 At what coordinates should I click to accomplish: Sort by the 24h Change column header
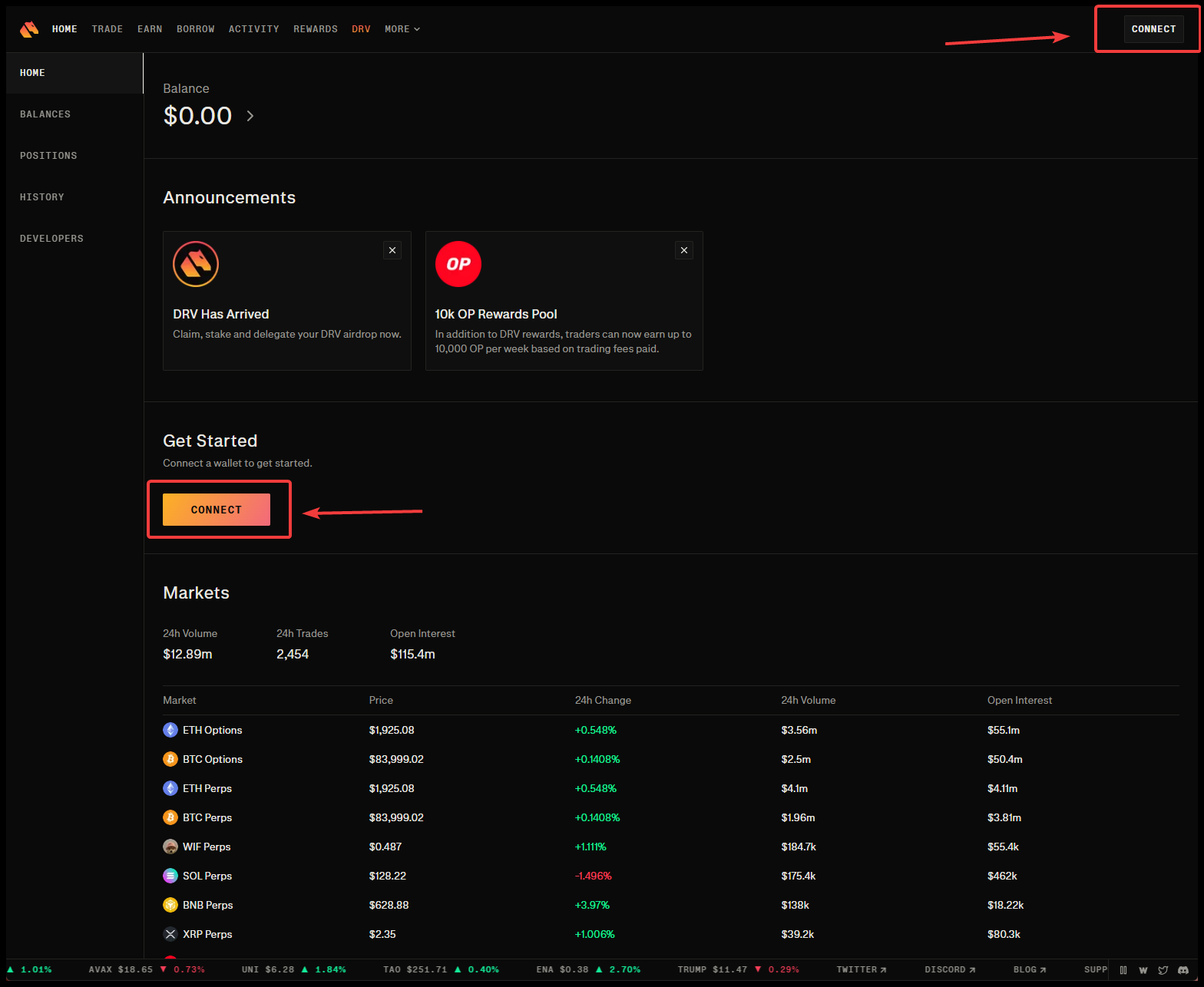[603, 700]
